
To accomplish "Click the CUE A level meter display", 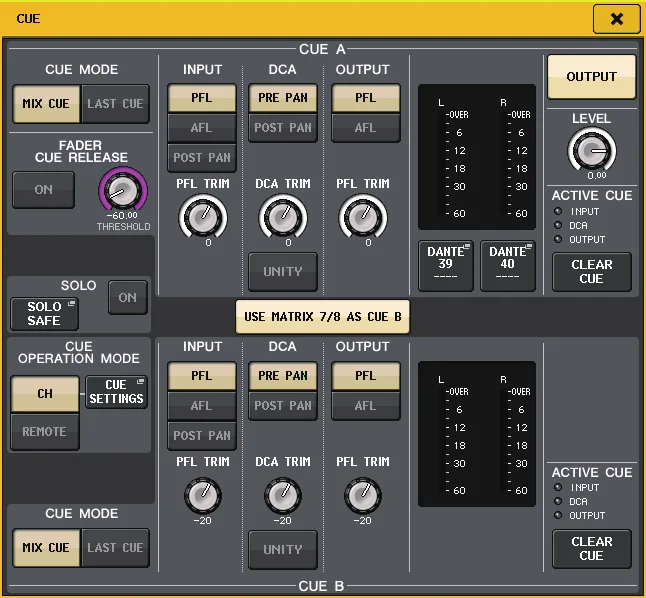I will [x=477, y=157].
